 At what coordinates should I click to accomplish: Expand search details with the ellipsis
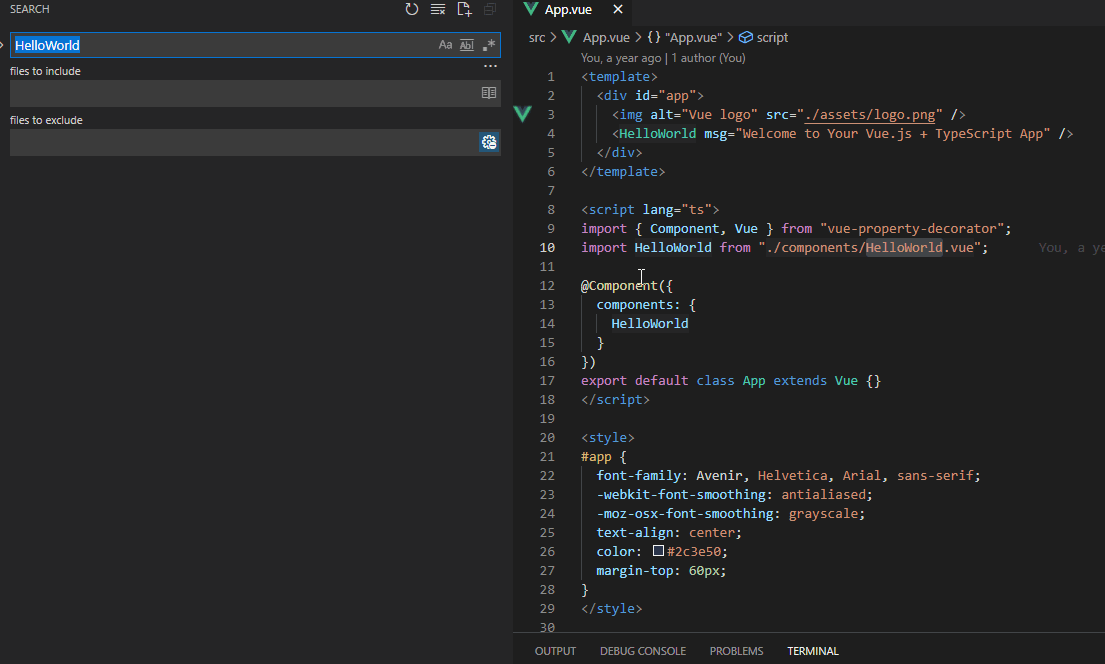coord(489,66)
